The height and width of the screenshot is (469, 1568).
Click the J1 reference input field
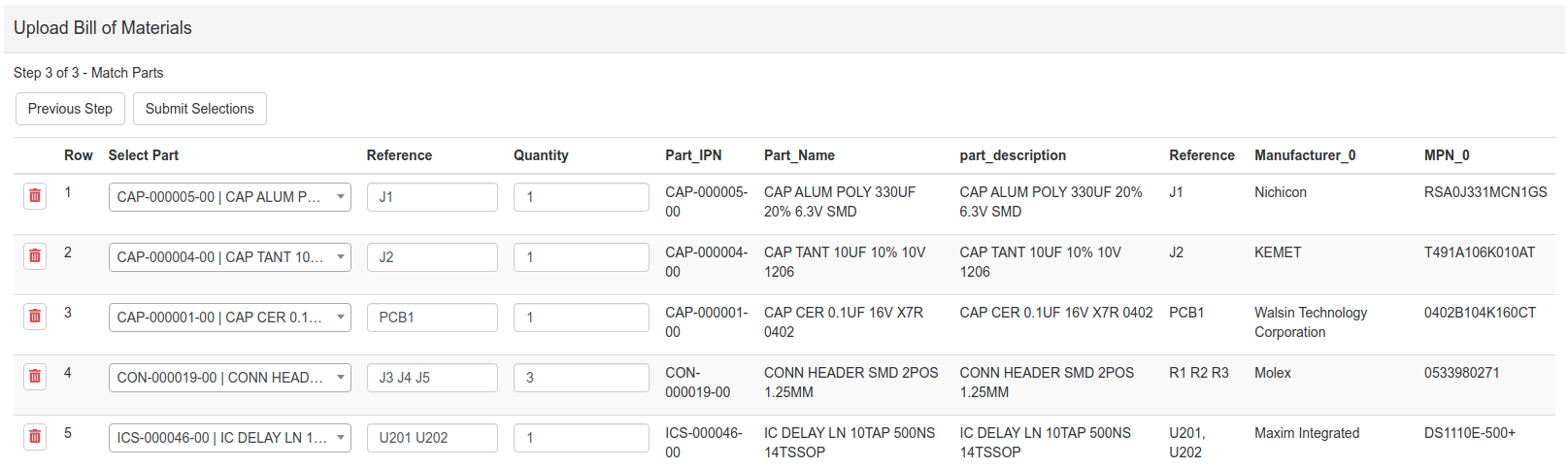pyautogui.click(x=432, y=197)
